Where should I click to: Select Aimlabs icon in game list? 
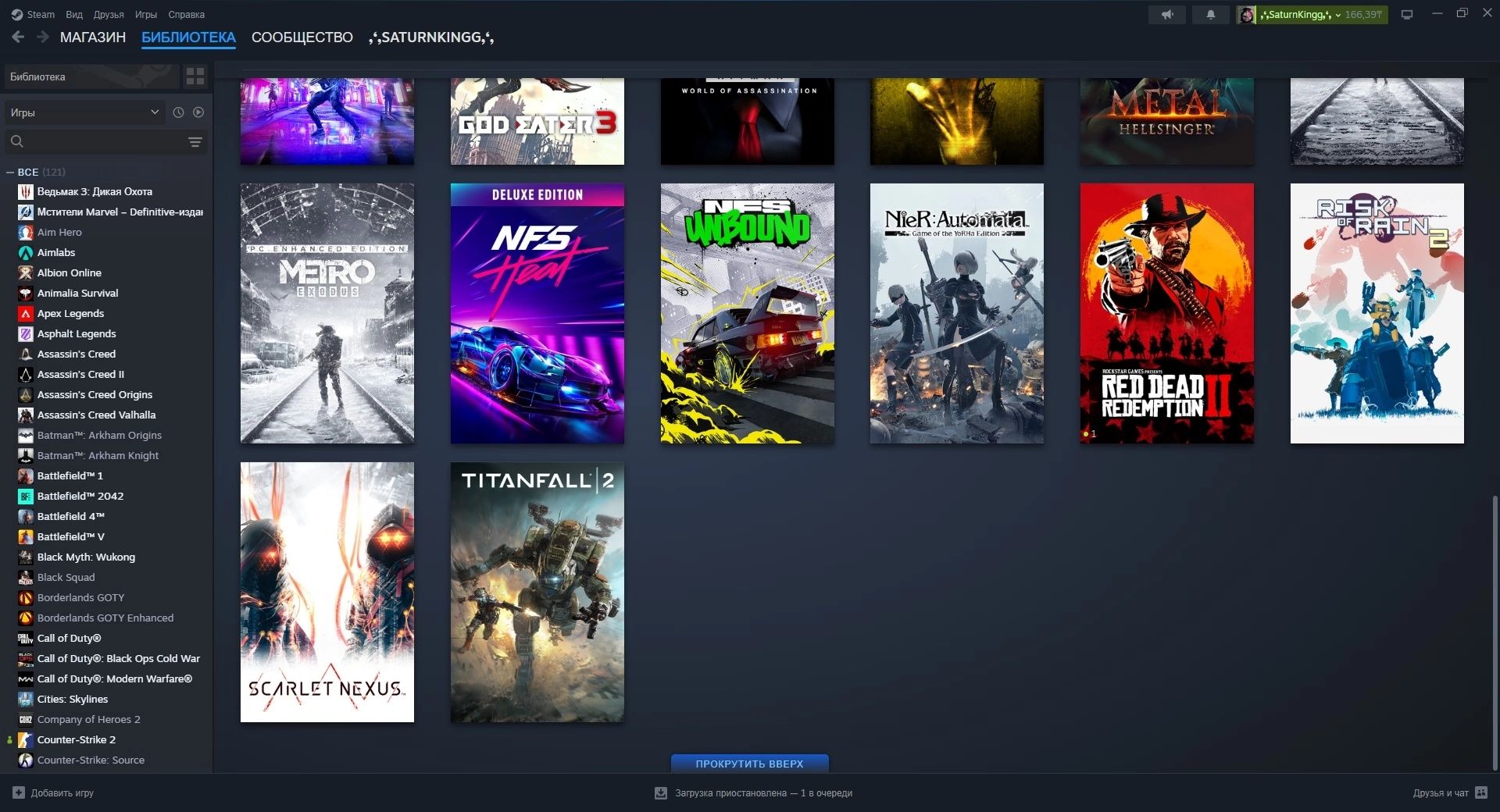click(x=26, y=252)
